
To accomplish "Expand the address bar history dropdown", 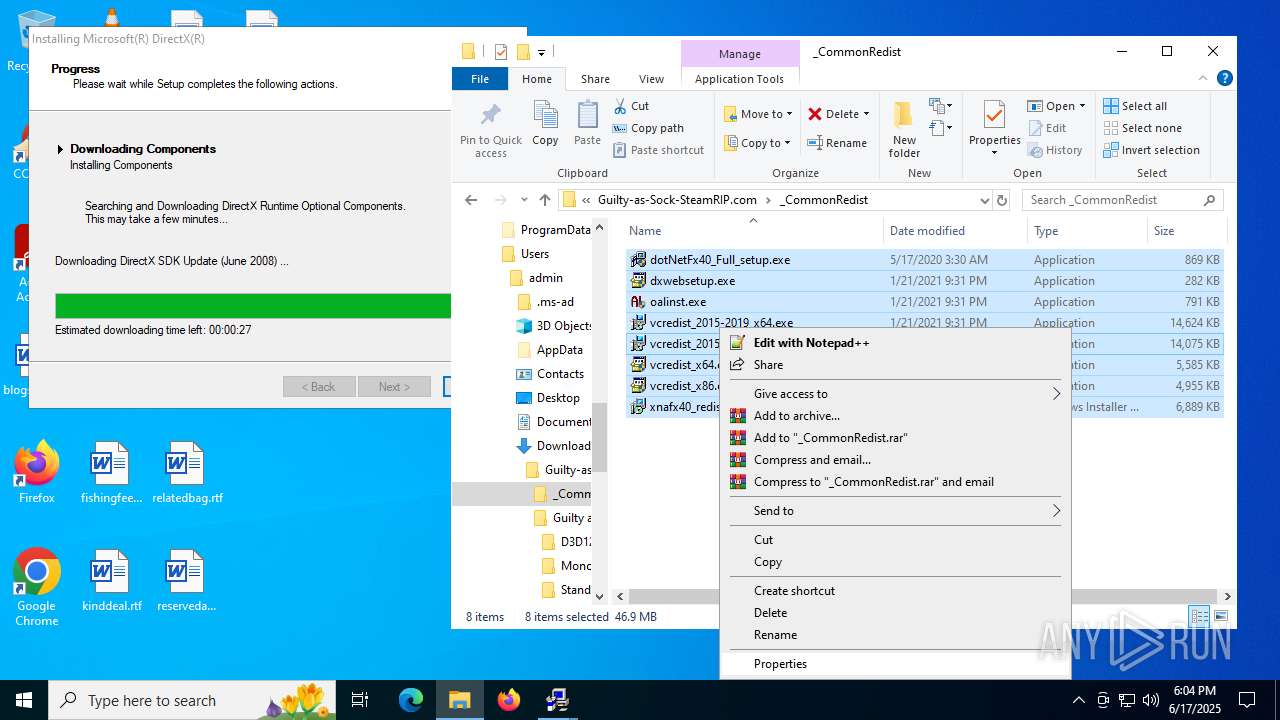I will click(984, 200).
